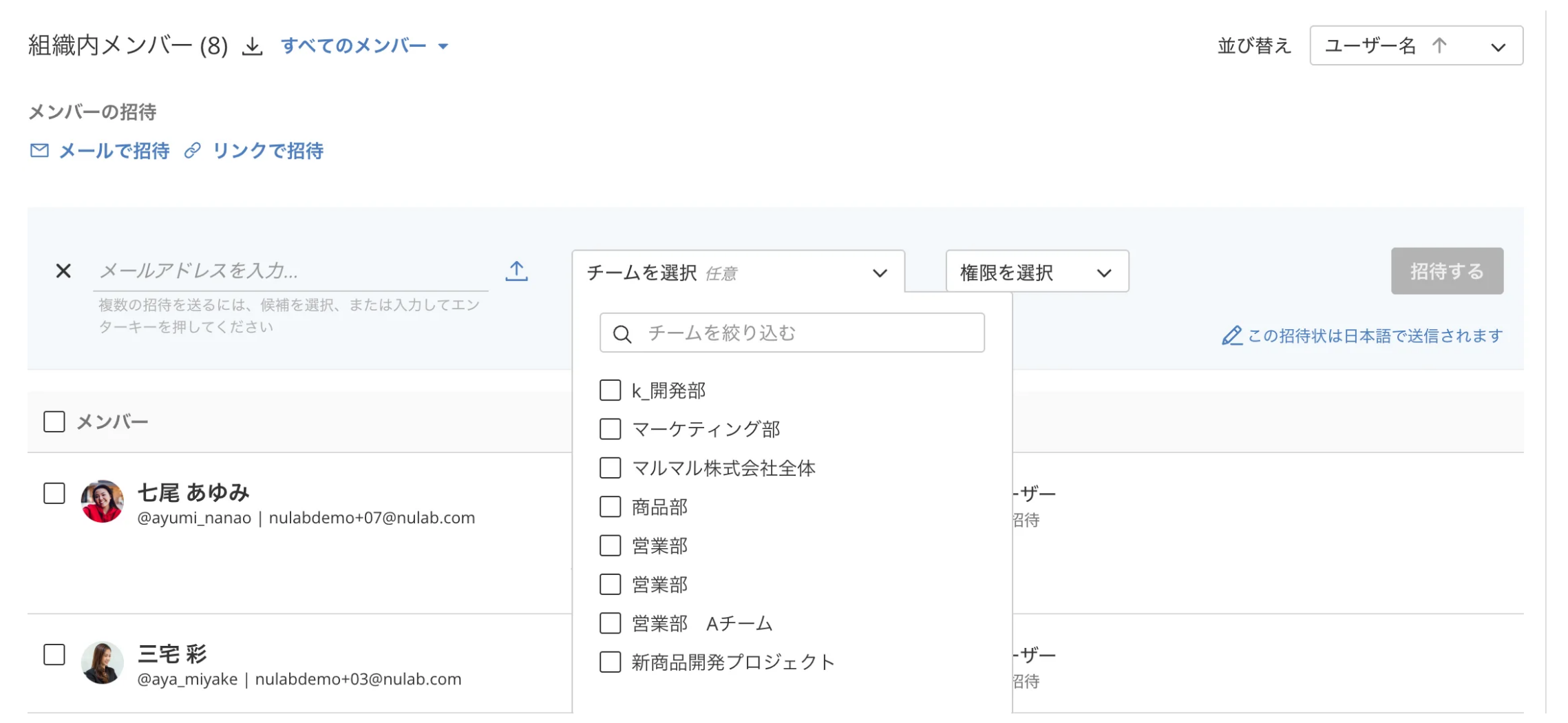Check the k_開発部 team checkbox
This screenshot has height=723, width=1568.
pos(610,390)
